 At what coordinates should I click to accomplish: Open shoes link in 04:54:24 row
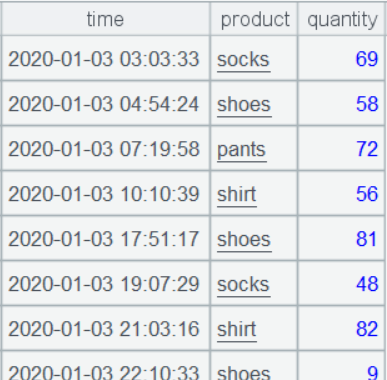(x=244, y=105)
